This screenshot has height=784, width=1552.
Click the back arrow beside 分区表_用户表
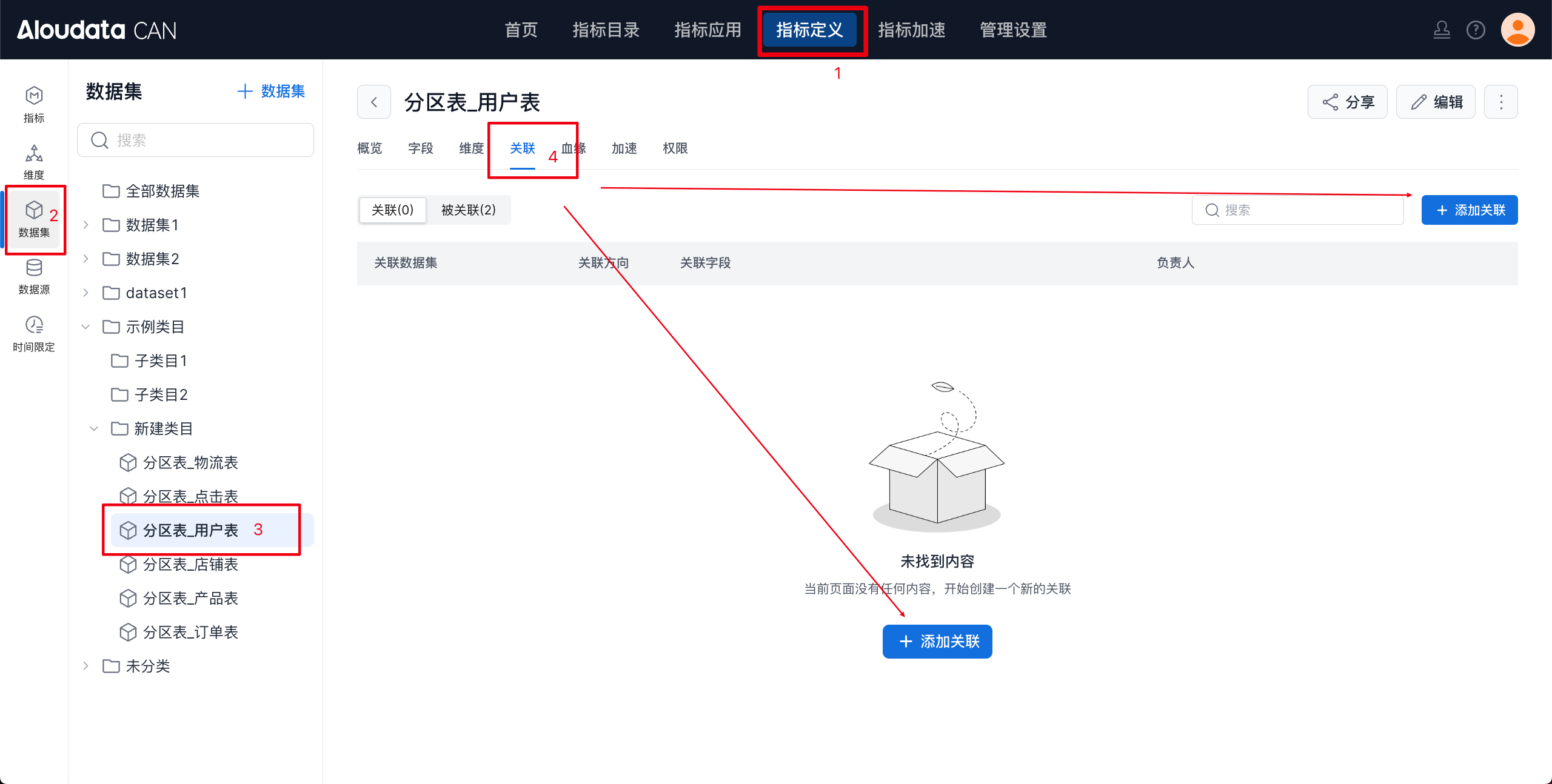(x=374, y=102)
